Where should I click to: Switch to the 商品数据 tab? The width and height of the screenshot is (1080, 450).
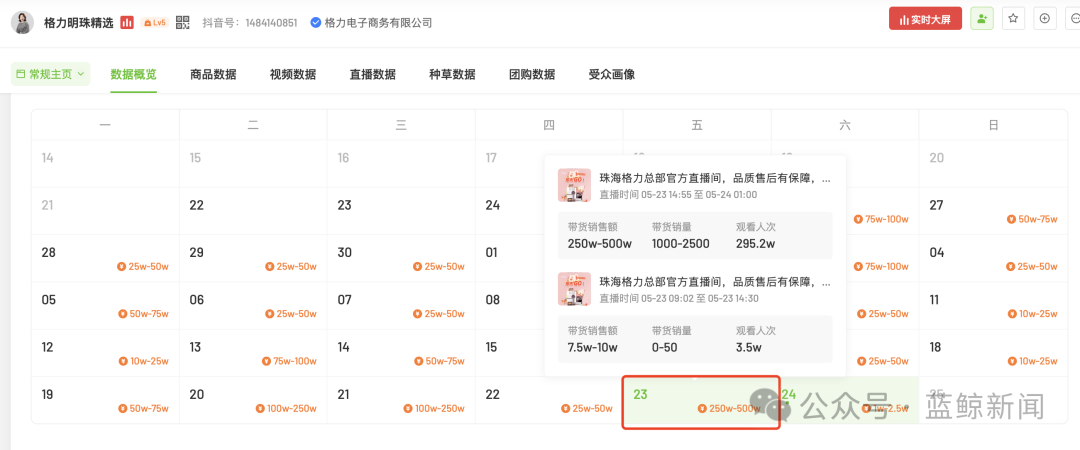(x=214, y=74)
